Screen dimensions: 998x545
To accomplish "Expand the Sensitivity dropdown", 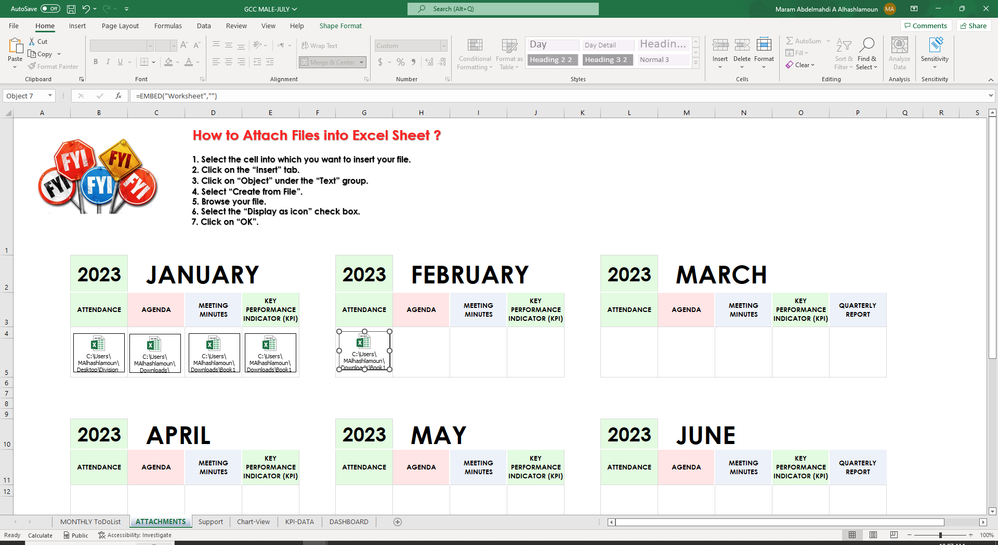I will pyautogui.click(x=934, y=67).
